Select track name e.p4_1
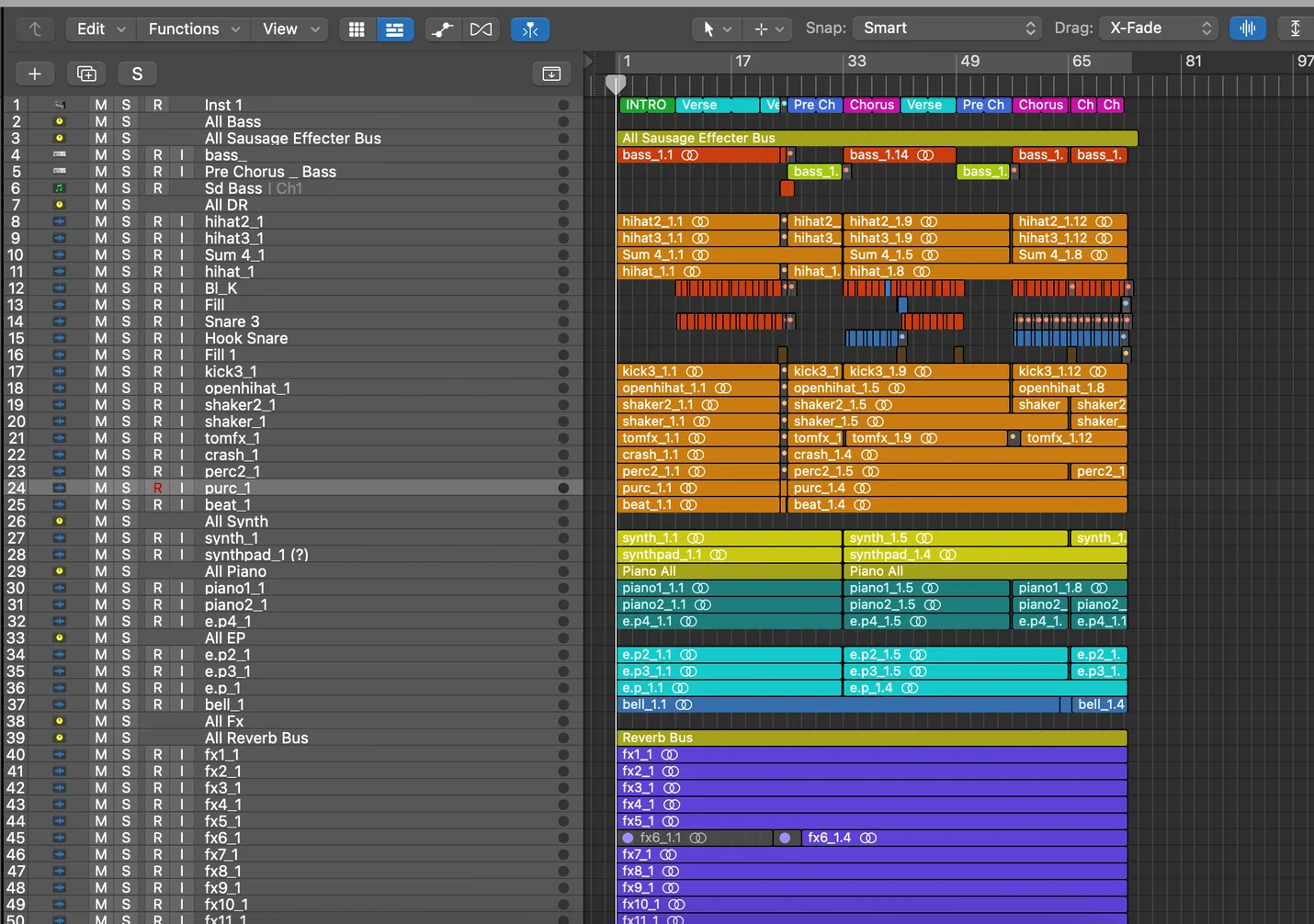The width and height of the screenshot is (1314, 924). pos(228,621)
